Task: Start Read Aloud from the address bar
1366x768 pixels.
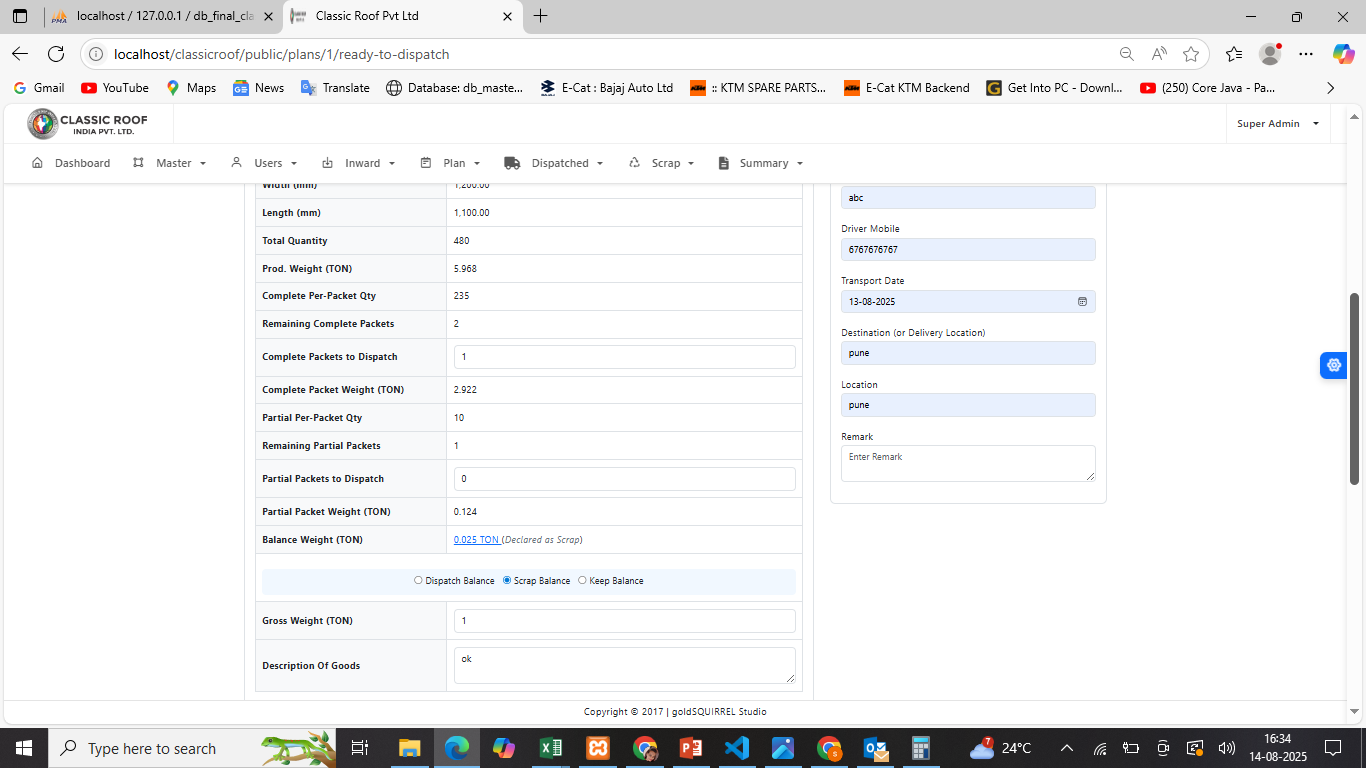Action: pyautogui.click(x=1159, y=54)
